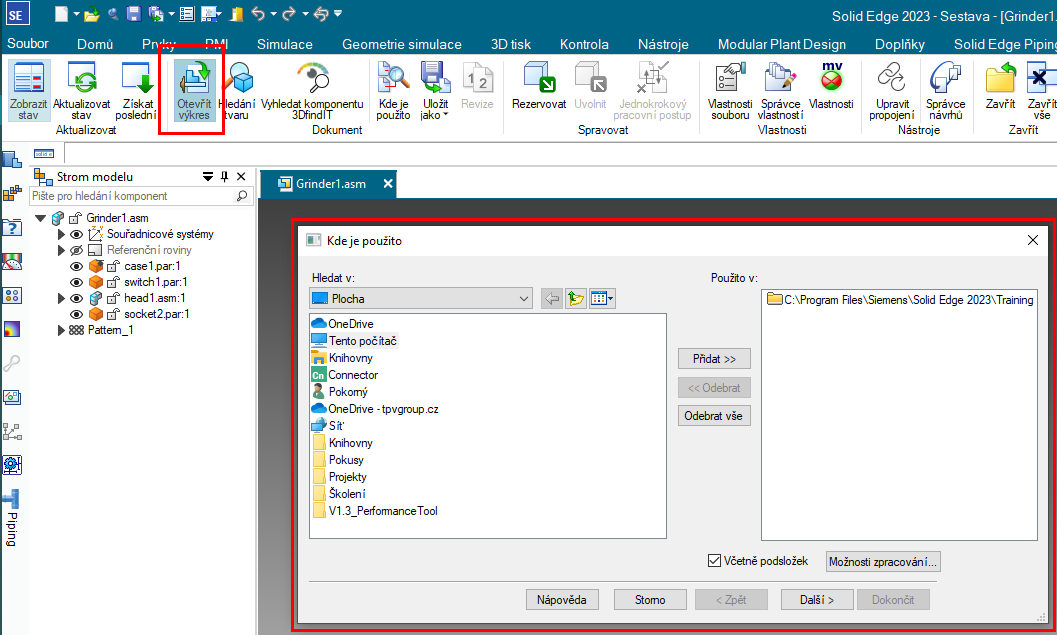Open Možnosti zpracování... options
The height and width of the screenshot is (635, 1057).
coord(883,562)
